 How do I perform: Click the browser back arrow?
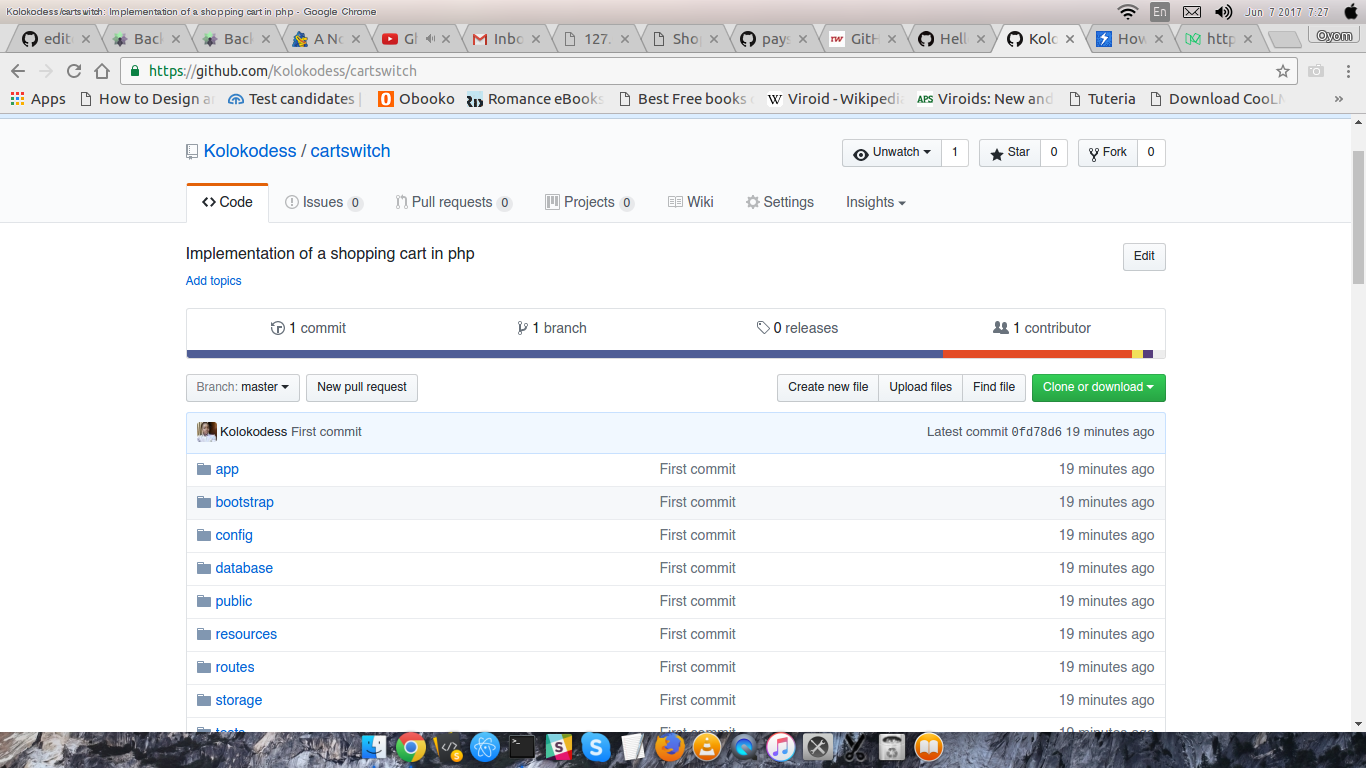point(18,71)
